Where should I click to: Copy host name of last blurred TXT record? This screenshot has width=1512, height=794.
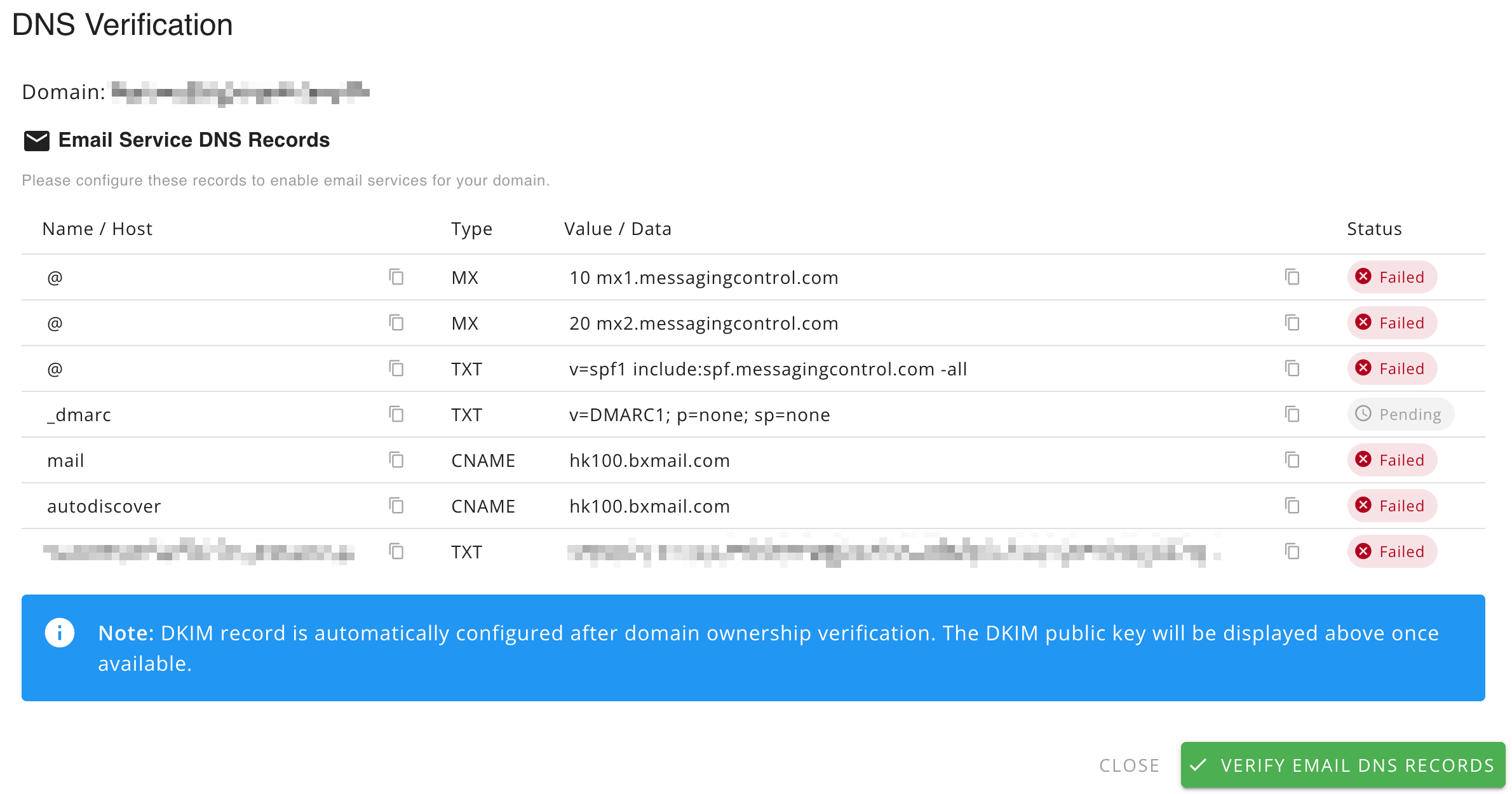pos(396,551)
